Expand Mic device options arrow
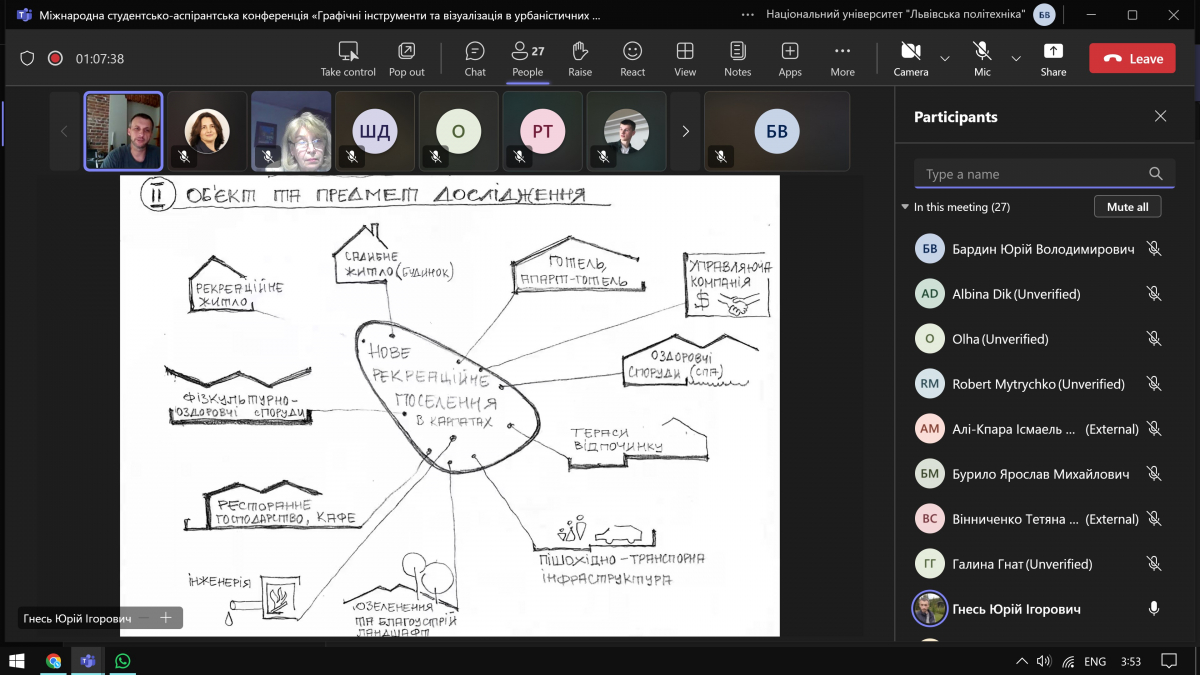This screenshot has width=1200, height=675. click(x=1016, y=59)
